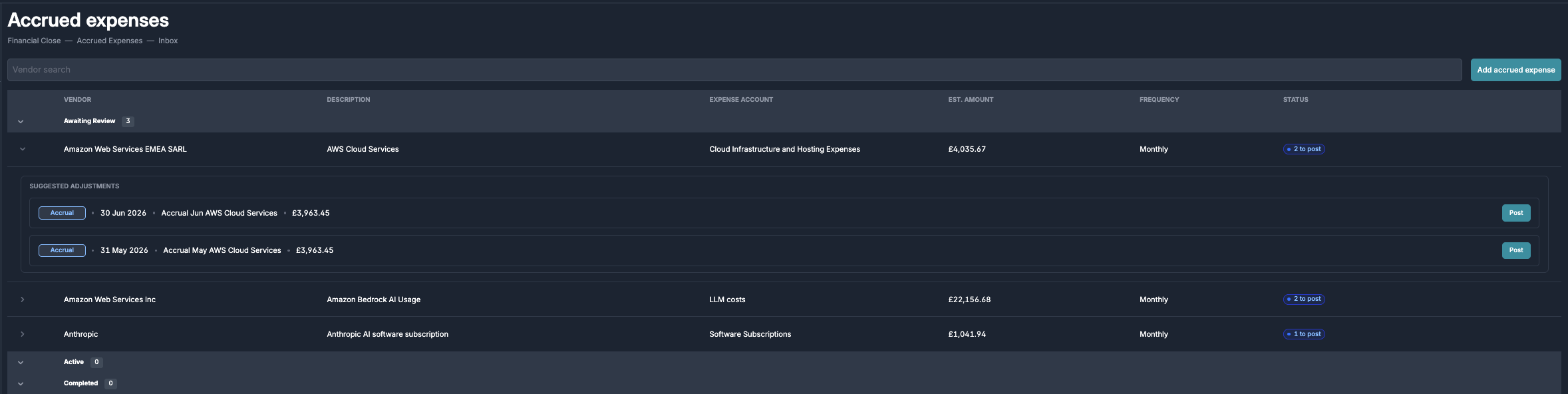The height and width of the screenshot is (394, 1568).
Task: Expand the Amazon Web Services Inc row
Action: pyautogui.click(x=23, y=299)
